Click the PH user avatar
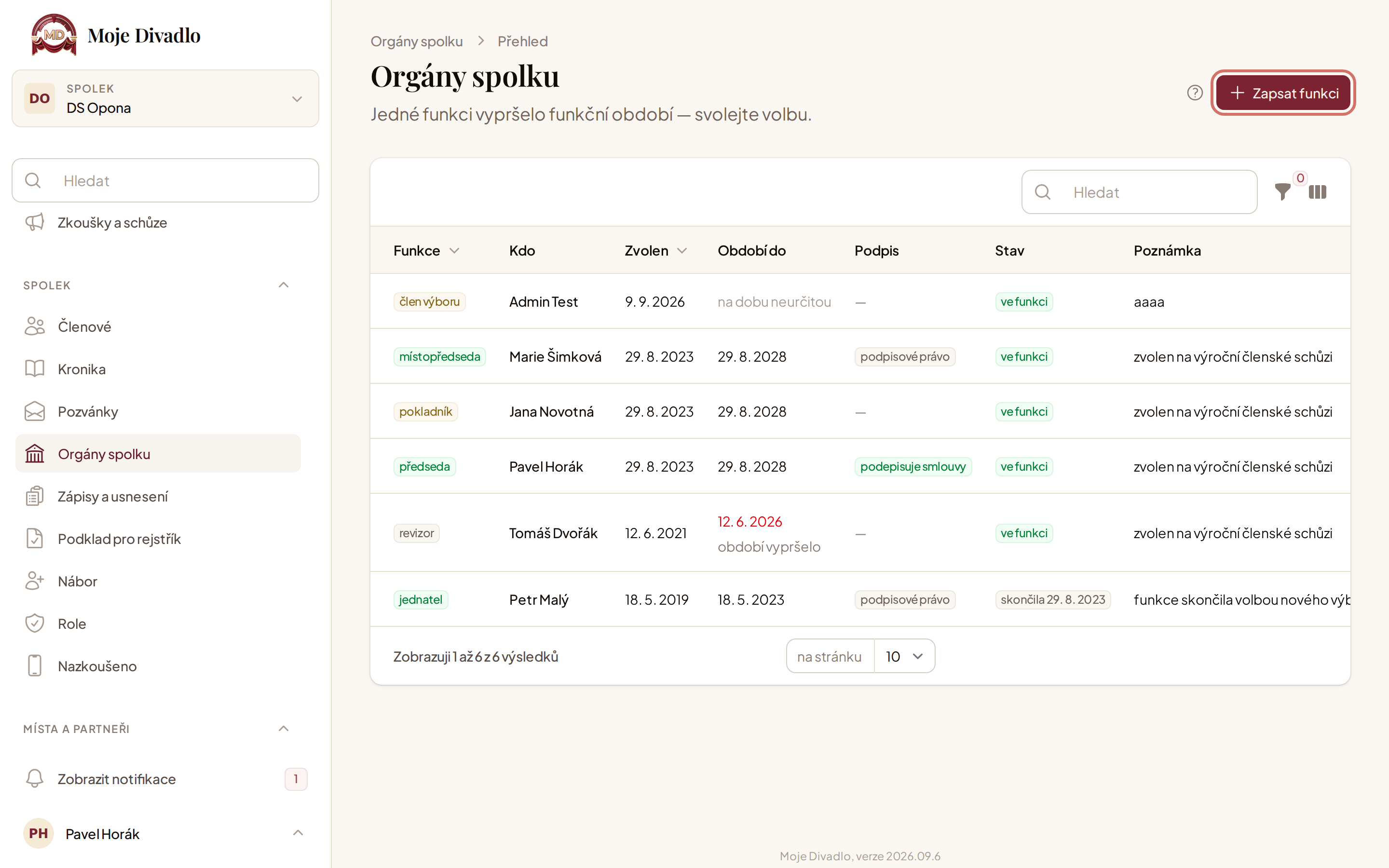This screenshot has width=1389, height=868. [39, 833]
